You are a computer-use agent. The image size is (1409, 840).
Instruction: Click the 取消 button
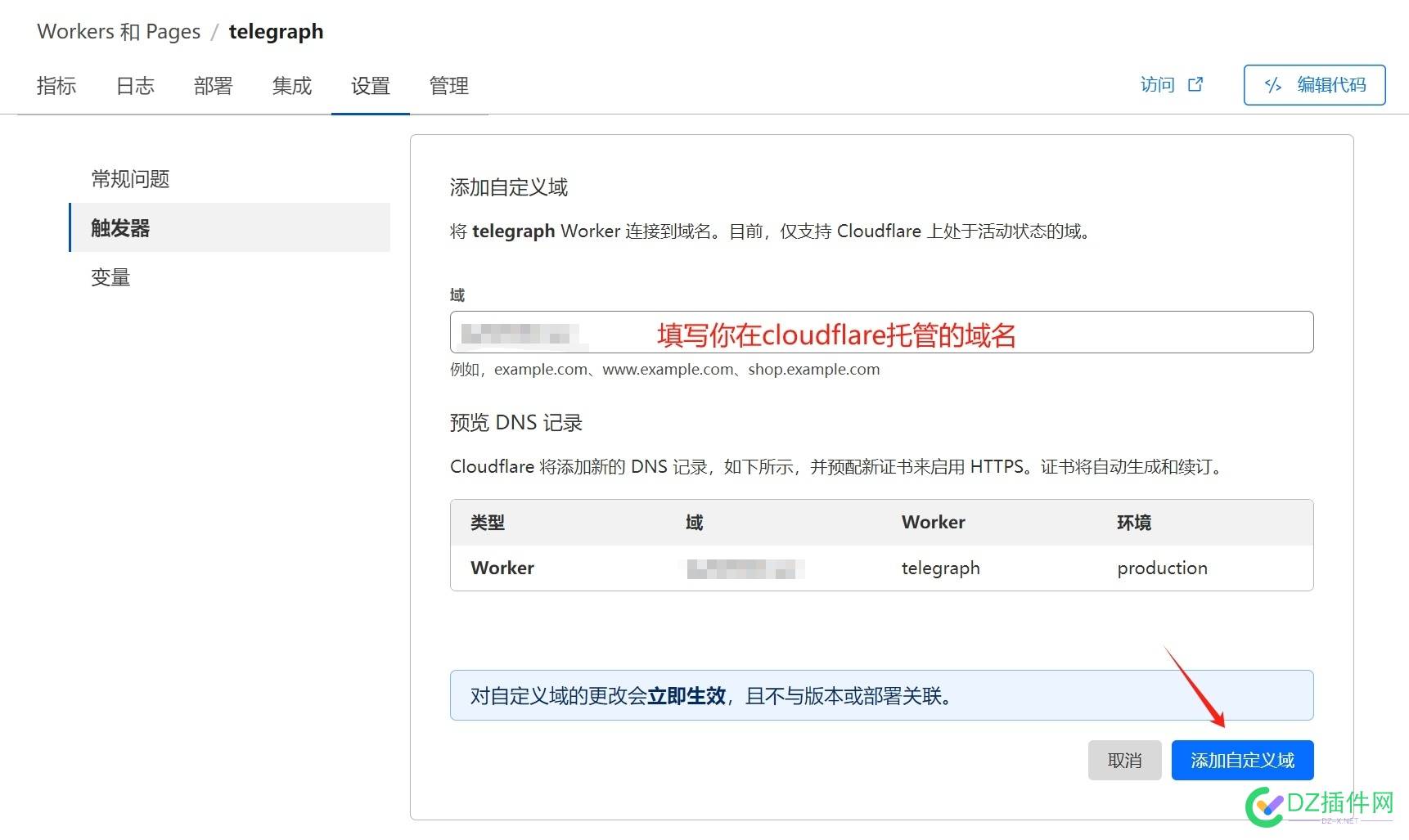click(1124, 761)
